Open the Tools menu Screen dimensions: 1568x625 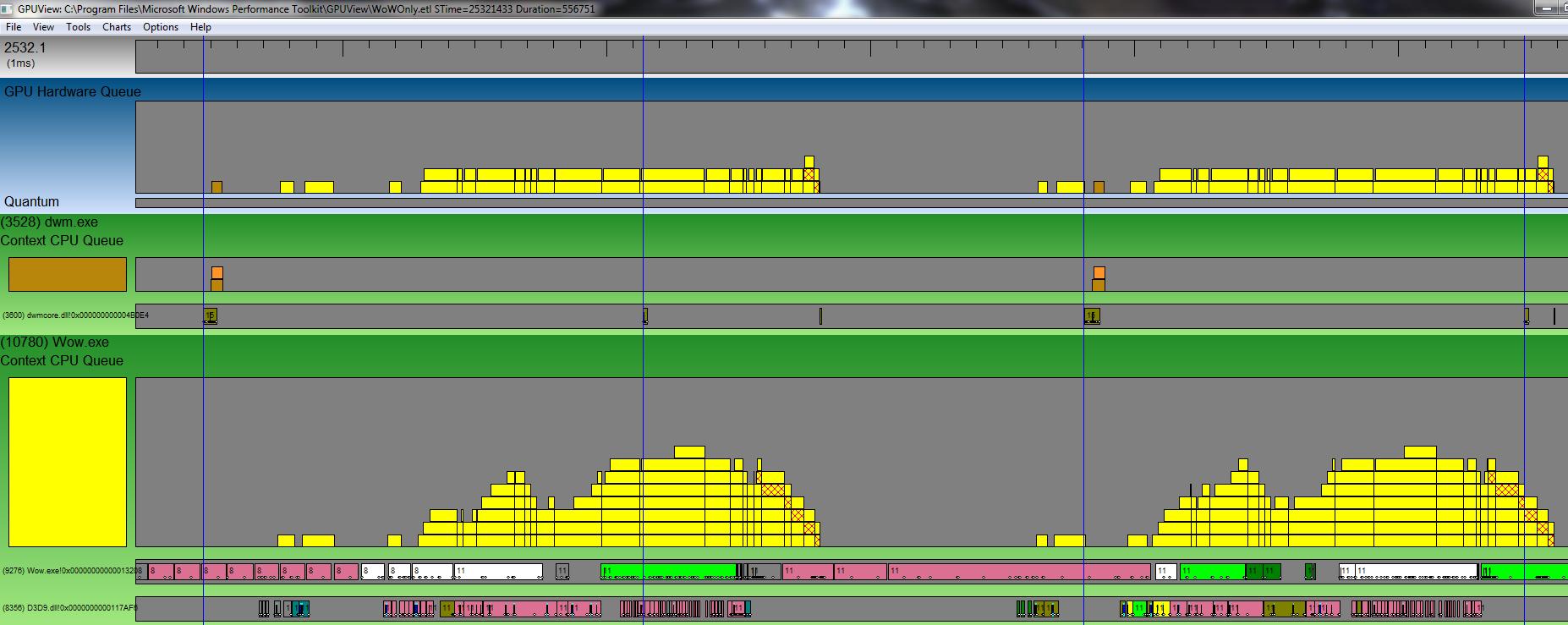pos(78,27)
